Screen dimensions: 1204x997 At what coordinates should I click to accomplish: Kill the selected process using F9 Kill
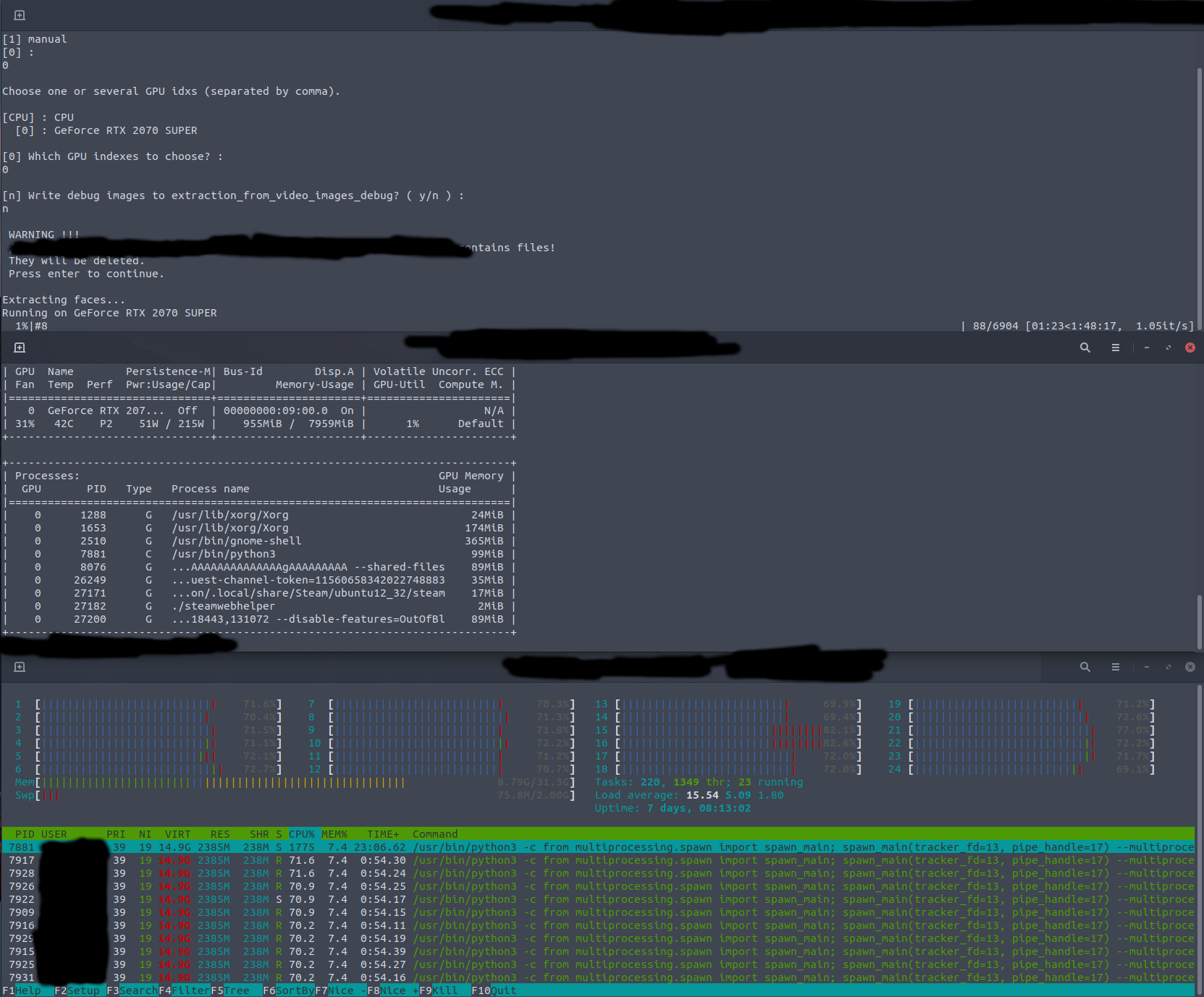pos(437,990)
